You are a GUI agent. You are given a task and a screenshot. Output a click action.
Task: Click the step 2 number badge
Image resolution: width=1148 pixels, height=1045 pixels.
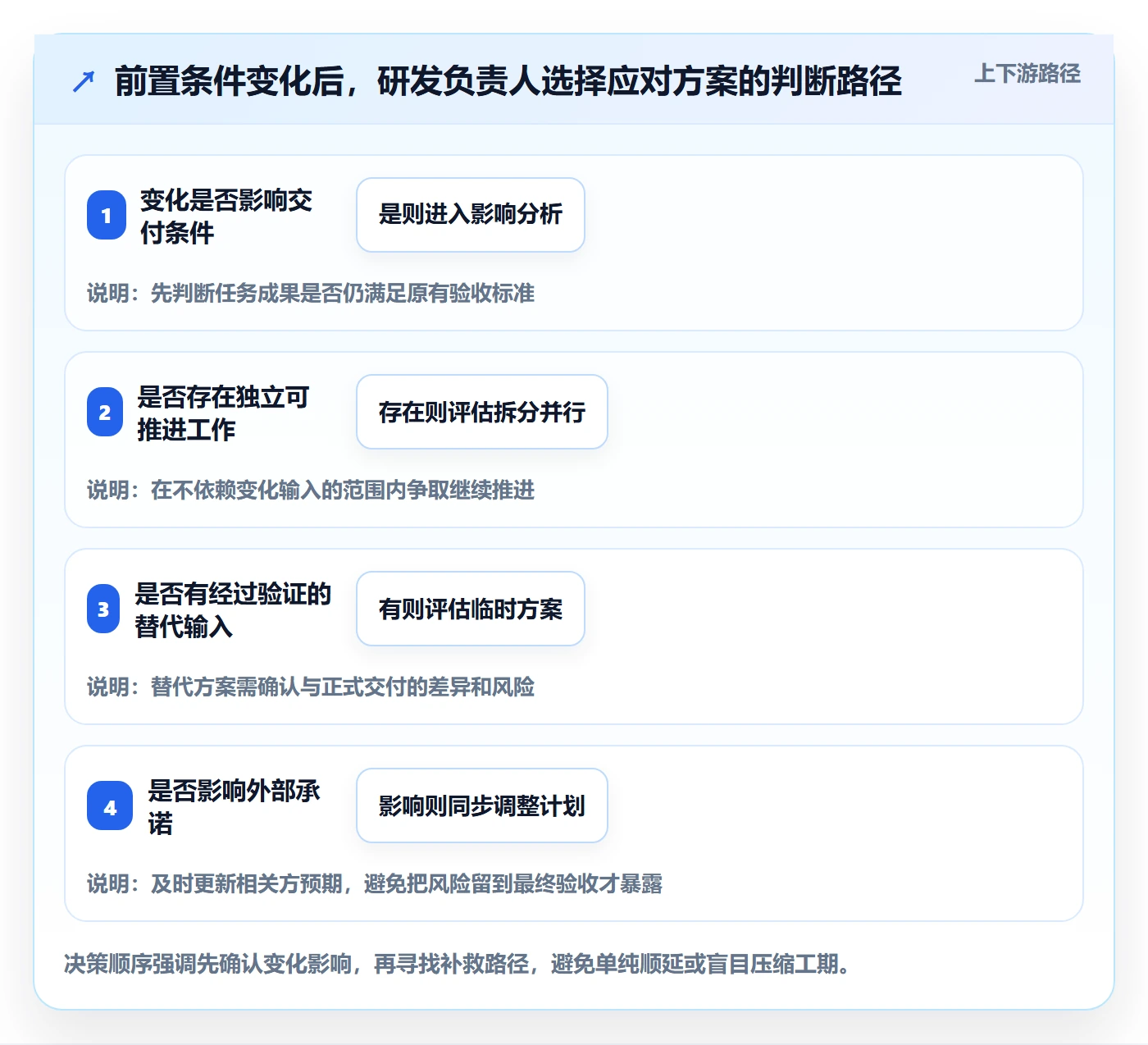pyautogui.click(x=105, y=412)
